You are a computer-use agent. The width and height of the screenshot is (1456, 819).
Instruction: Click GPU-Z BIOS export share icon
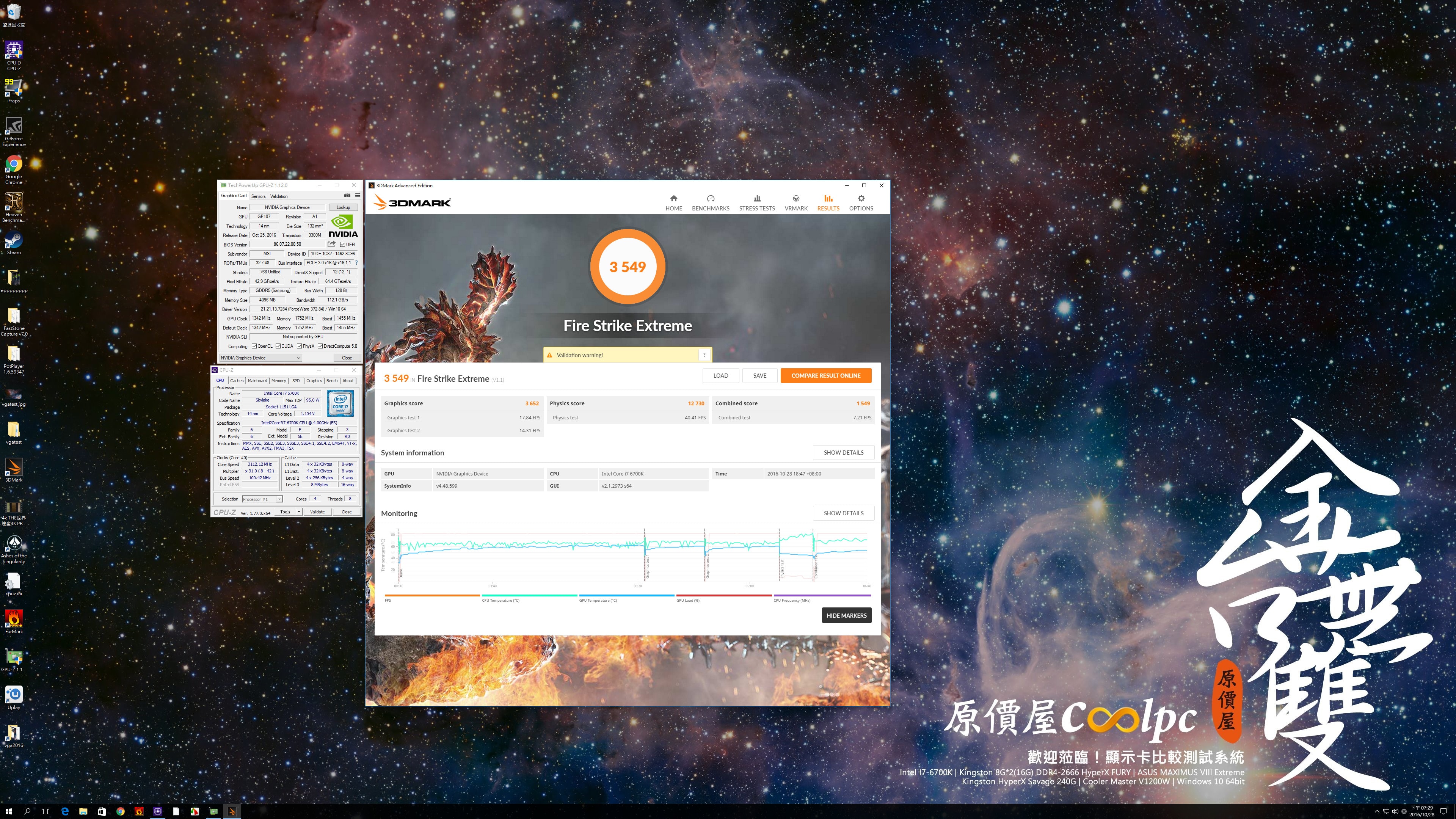[x=332, y=244]
